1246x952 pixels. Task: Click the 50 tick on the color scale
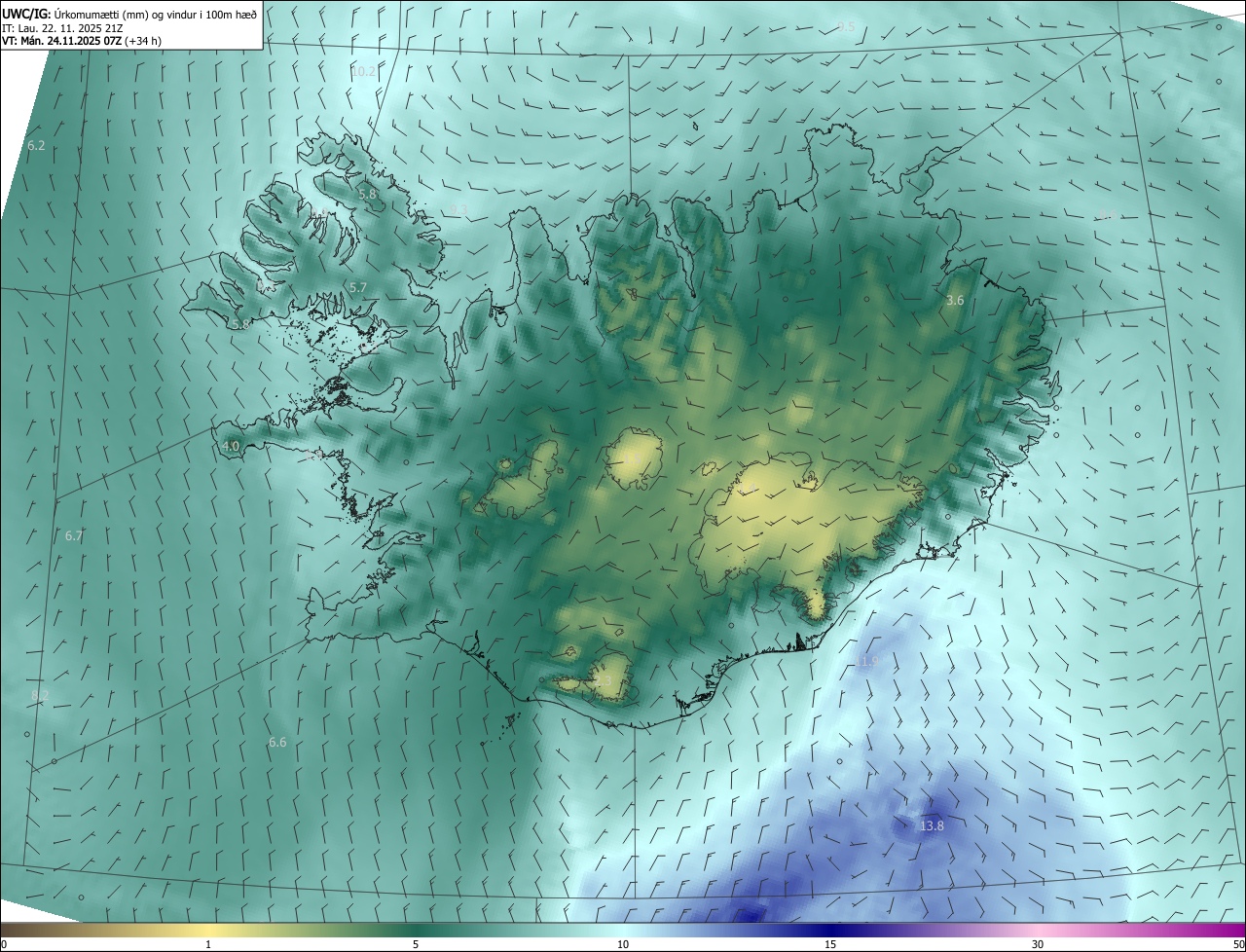coord(1238,944)
